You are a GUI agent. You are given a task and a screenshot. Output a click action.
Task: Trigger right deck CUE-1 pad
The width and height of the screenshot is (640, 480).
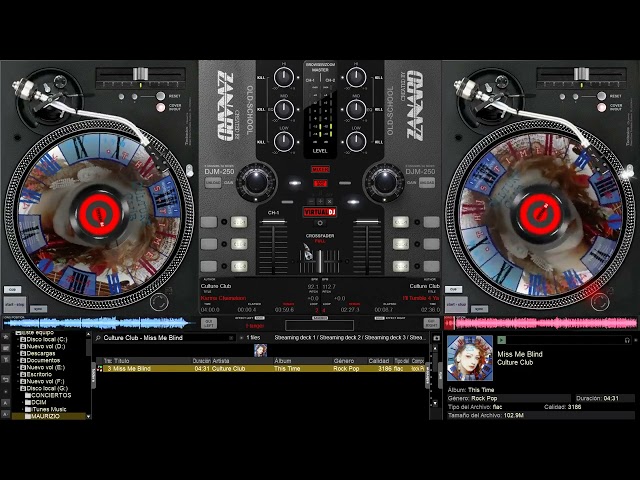401,222
